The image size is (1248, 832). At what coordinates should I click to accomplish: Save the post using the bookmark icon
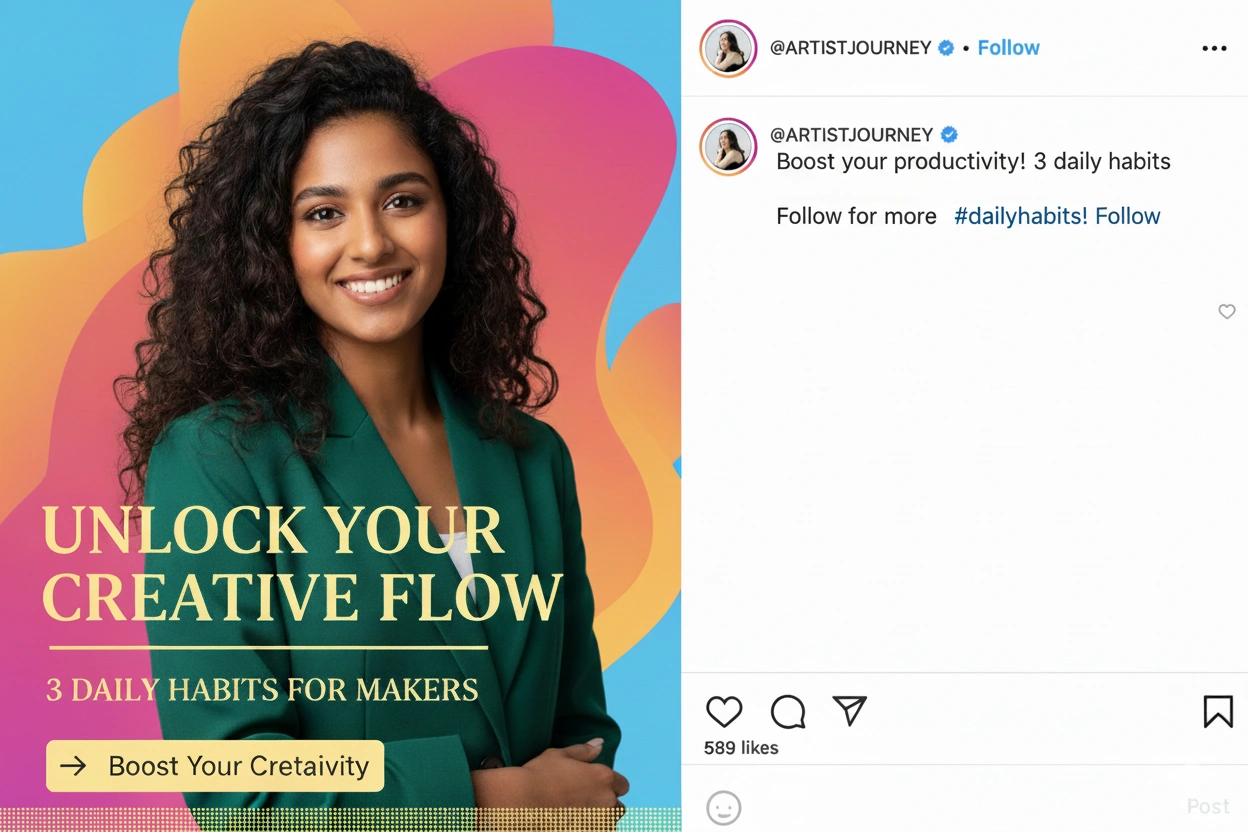point(1217,711)
